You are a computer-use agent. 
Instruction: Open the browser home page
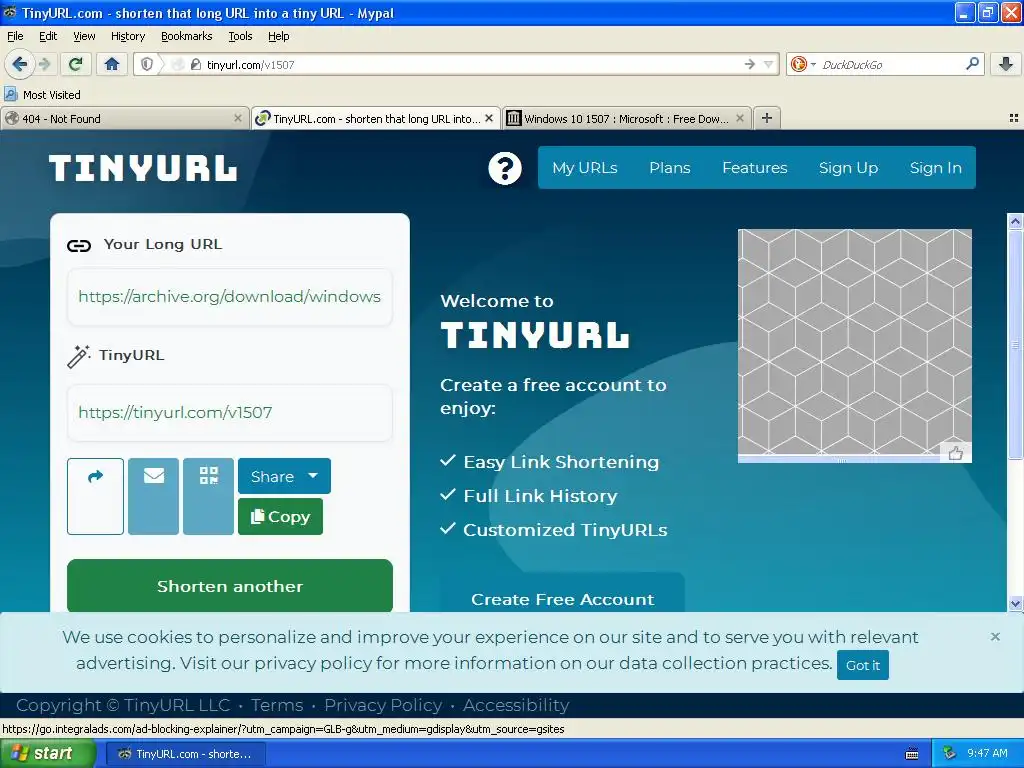point(112,64)
